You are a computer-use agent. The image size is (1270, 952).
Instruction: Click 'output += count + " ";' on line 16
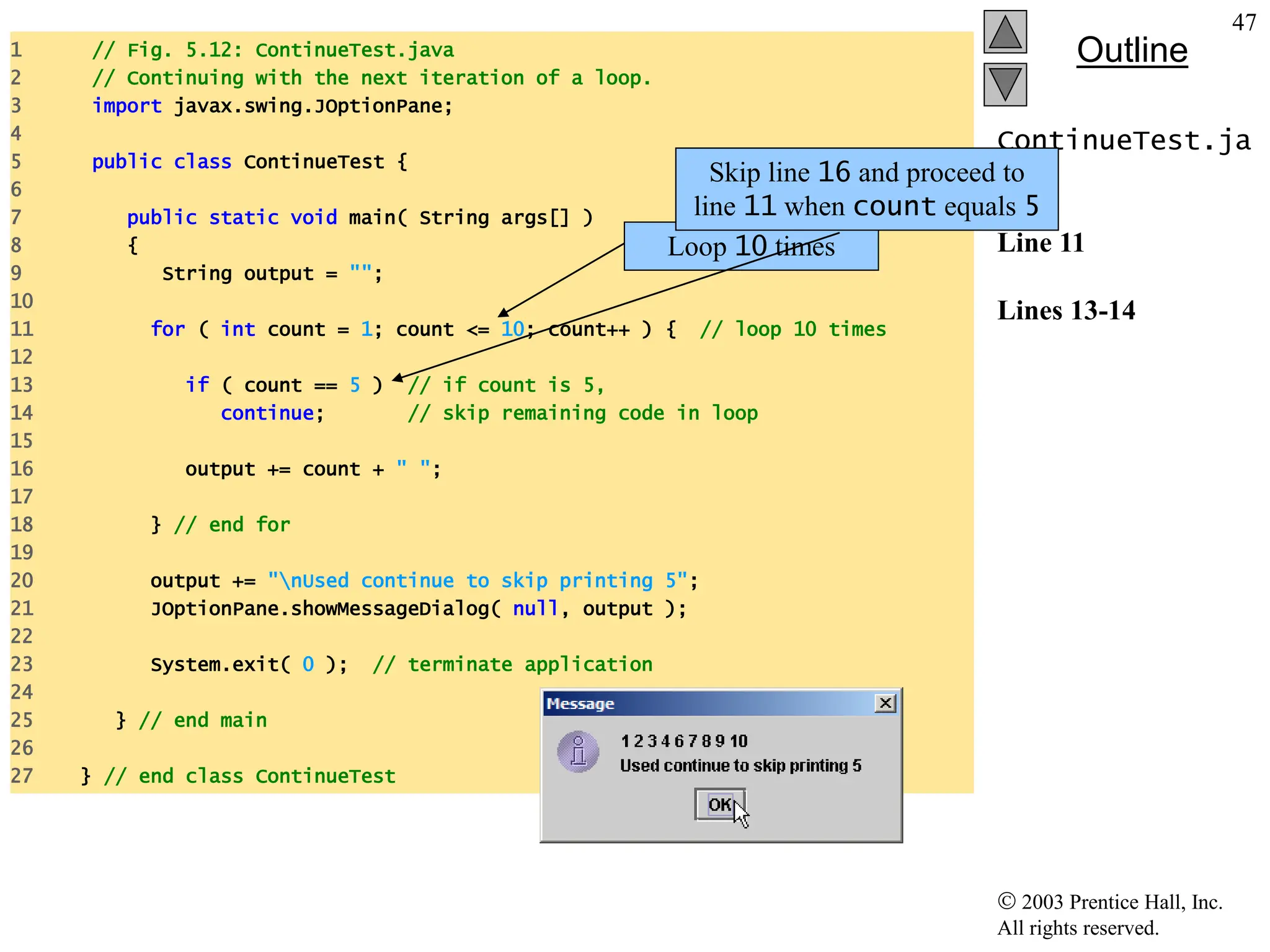(x=313, y=469)
